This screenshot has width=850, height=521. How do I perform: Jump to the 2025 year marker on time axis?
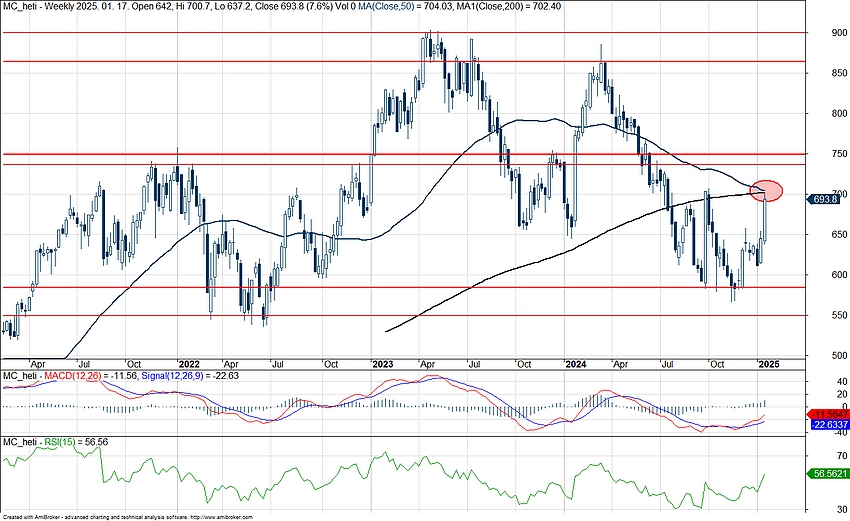767,365
